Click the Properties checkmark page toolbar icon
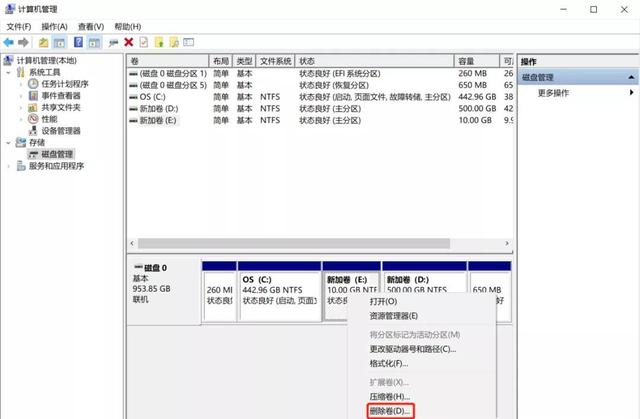 tap(143, 42)
